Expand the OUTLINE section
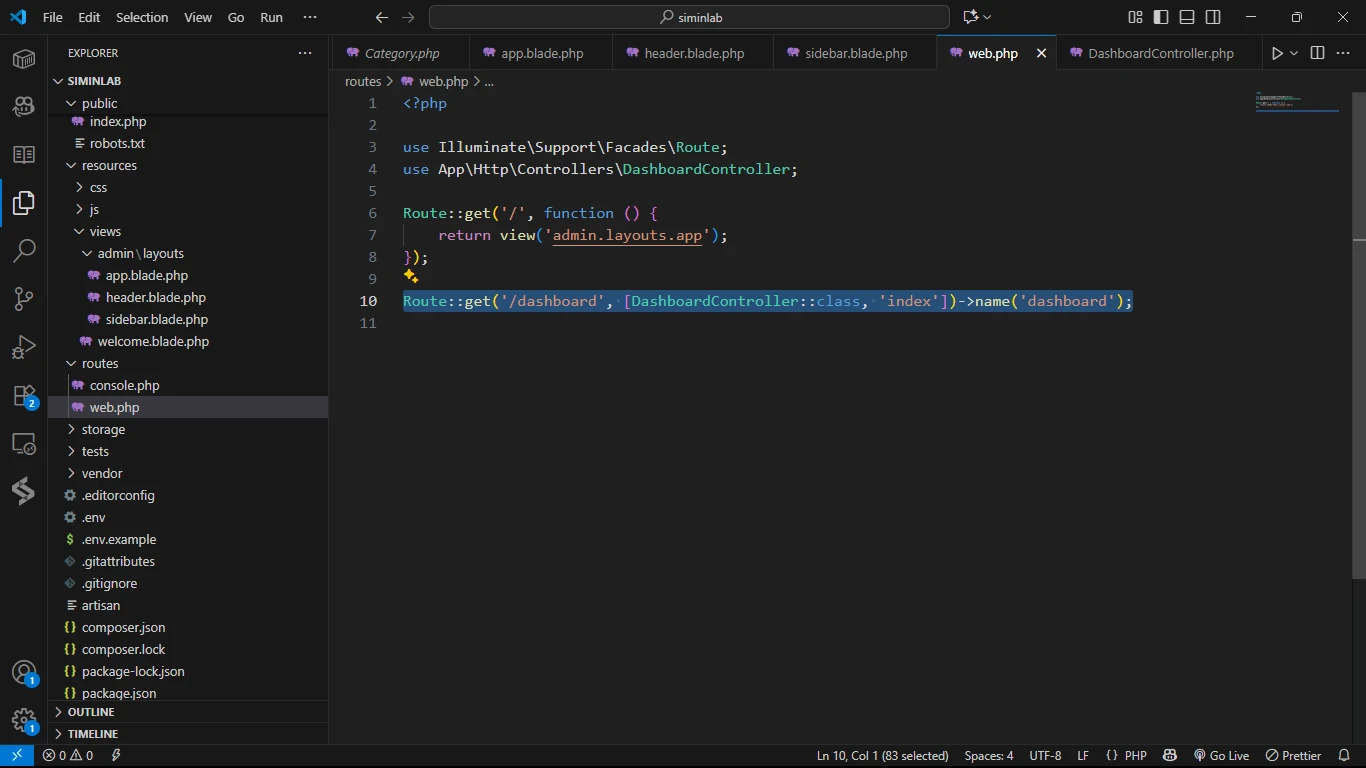 coord(91,712)
